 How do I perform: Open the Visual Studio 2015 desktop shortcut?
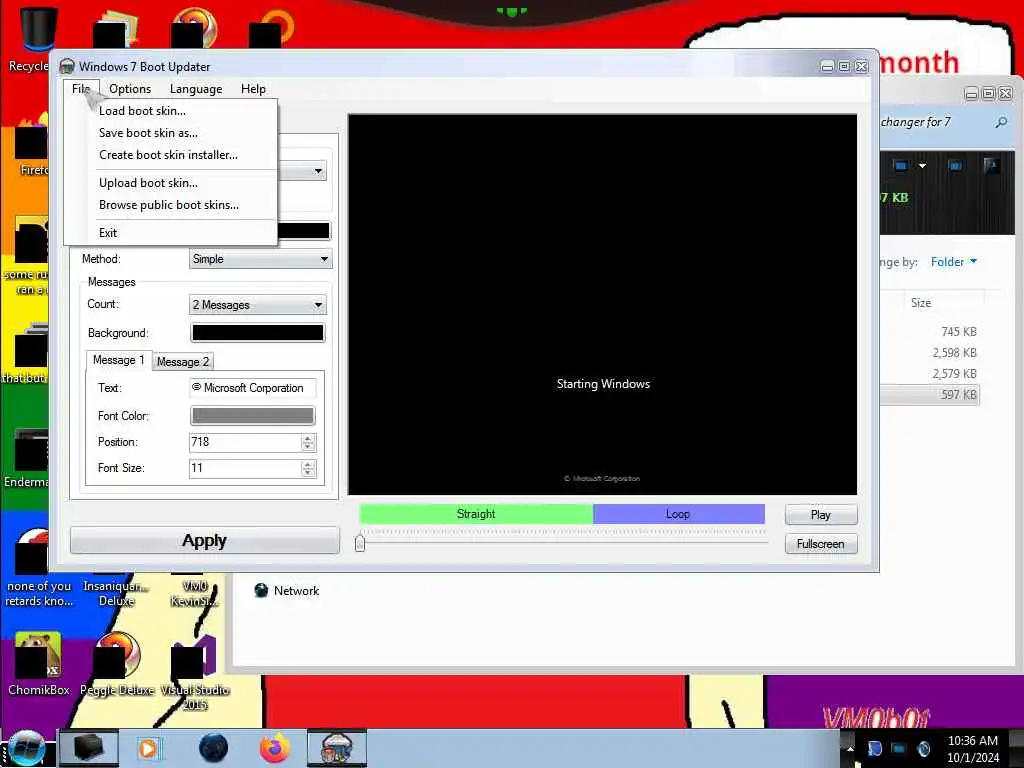click(194, 672)
